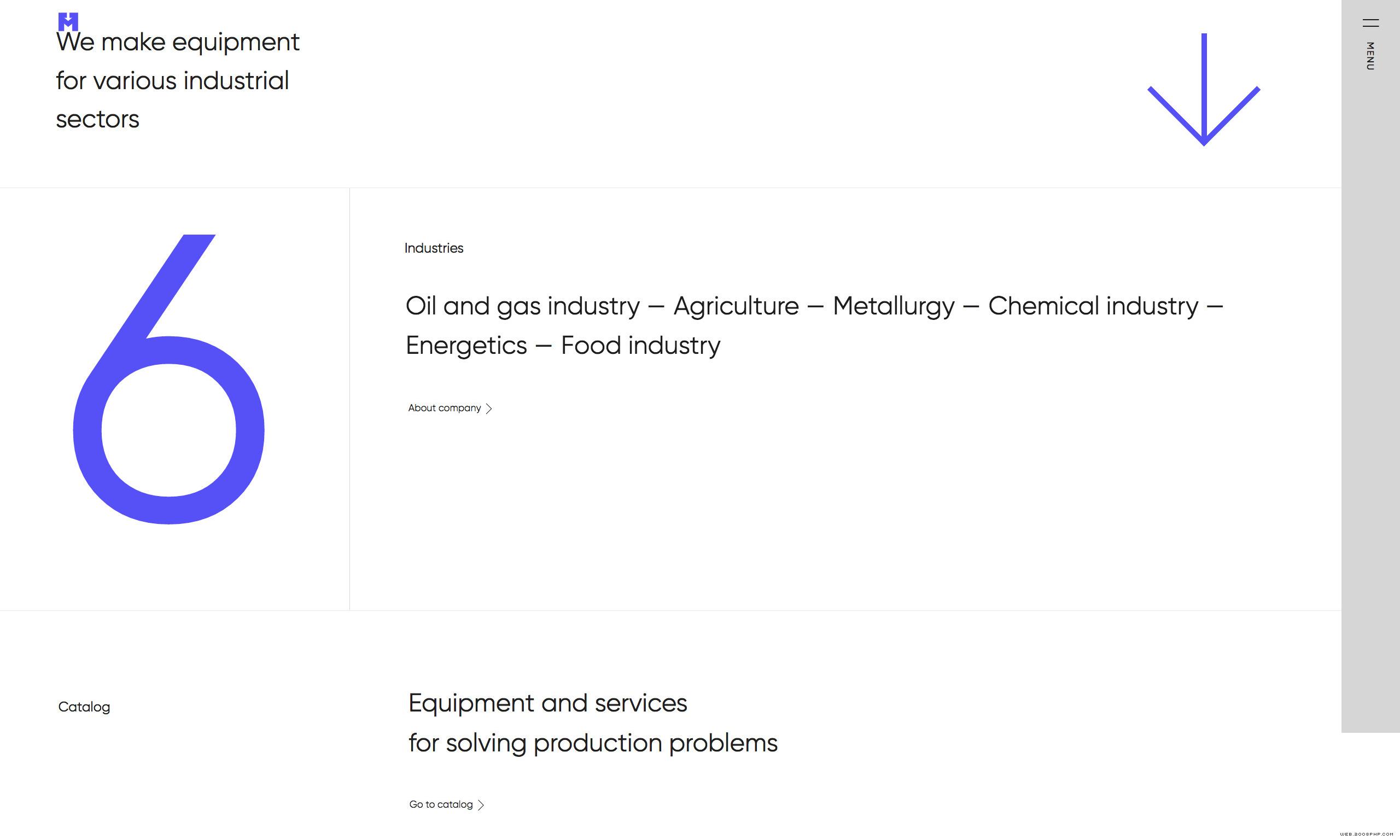Follow the Go to catalog link
This screenshot has height=840, width=1400.
pyautogui.click(x=446, y=804)
